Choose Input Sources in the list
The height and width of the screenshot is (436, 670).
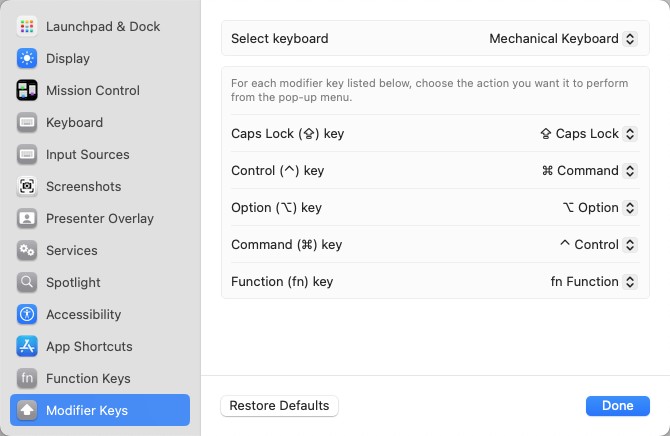[100, 154]
